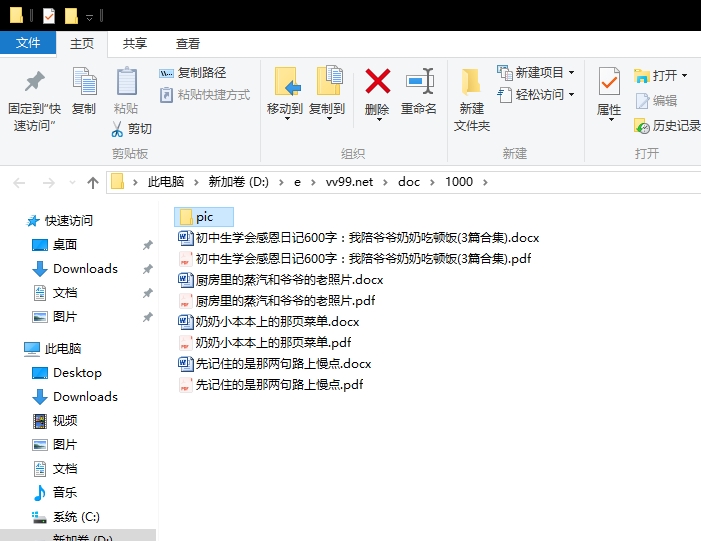Open the New item (新建项目) dropdown
The image size is (701, 541).
pos(536,72)
